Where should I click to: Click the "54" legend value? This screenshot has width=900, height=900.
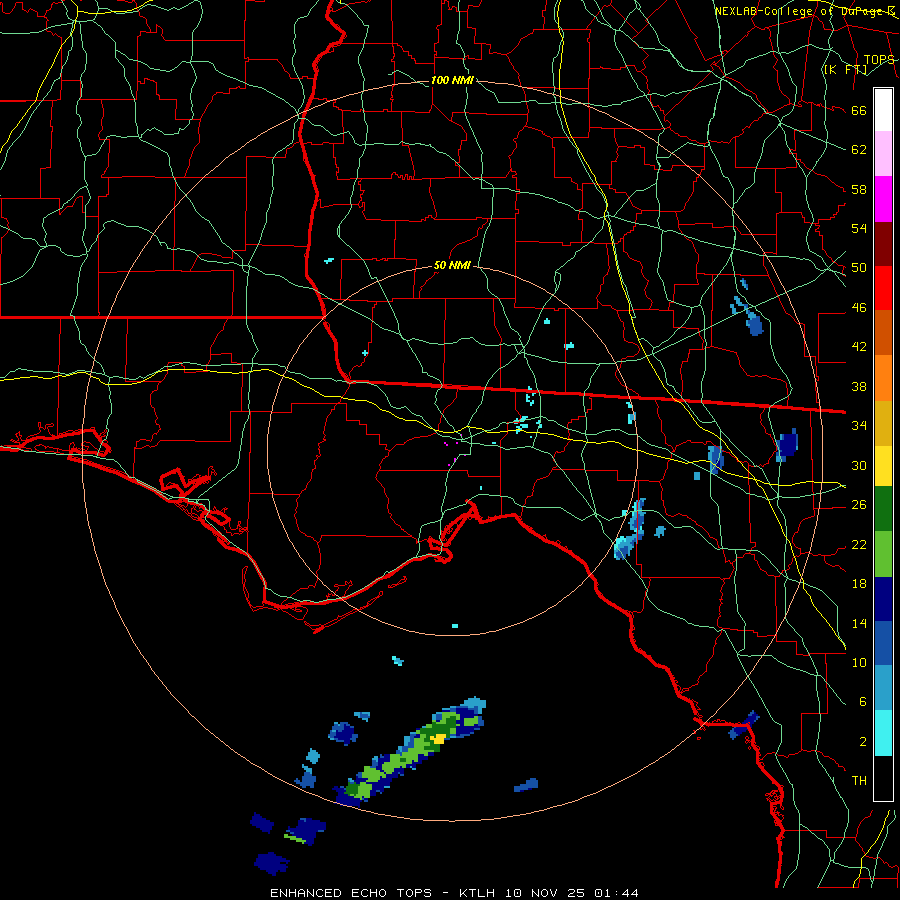click(x=859, y=228)
